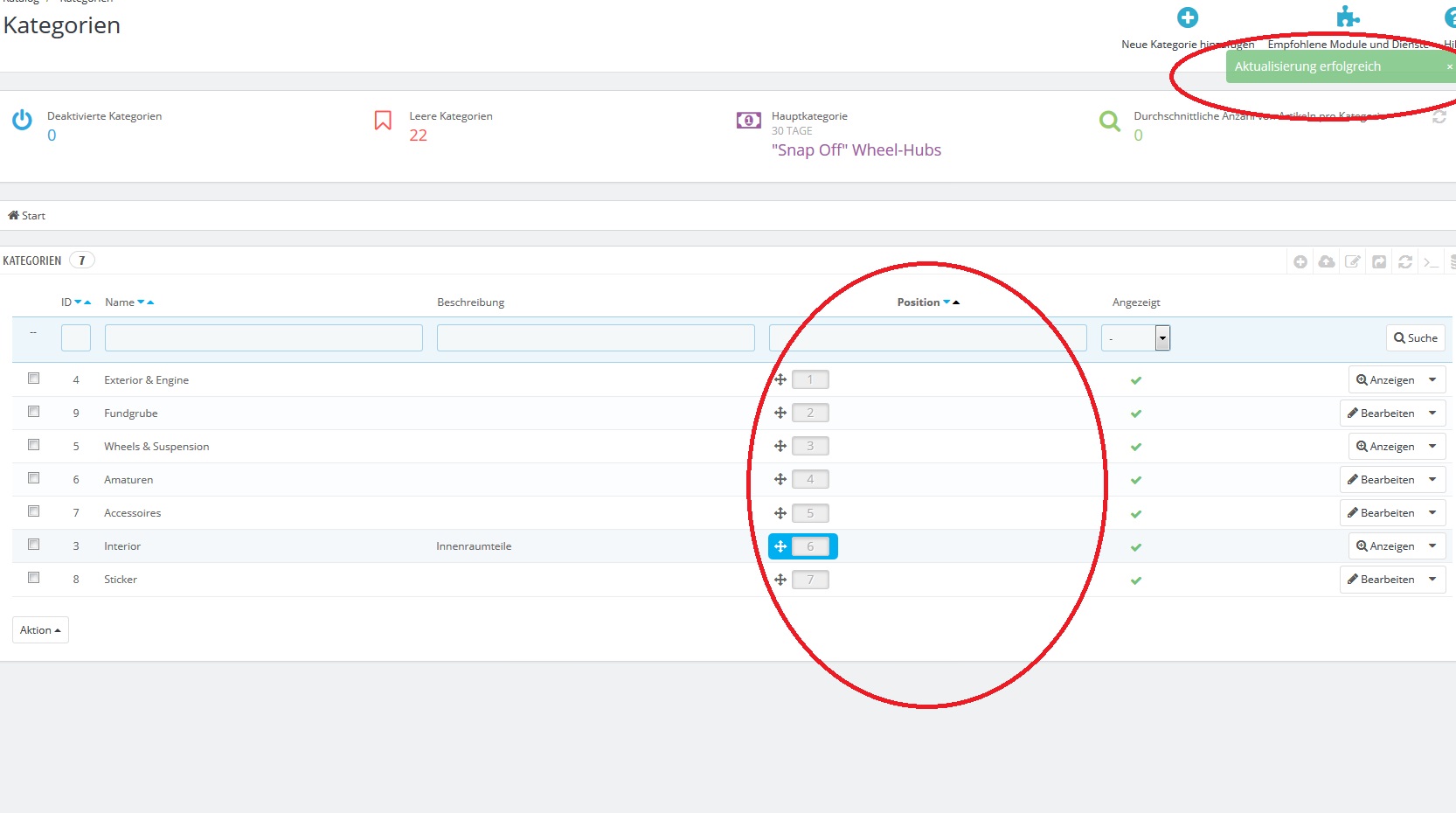Select the Sticker row checkbox

tap(34, 578)
